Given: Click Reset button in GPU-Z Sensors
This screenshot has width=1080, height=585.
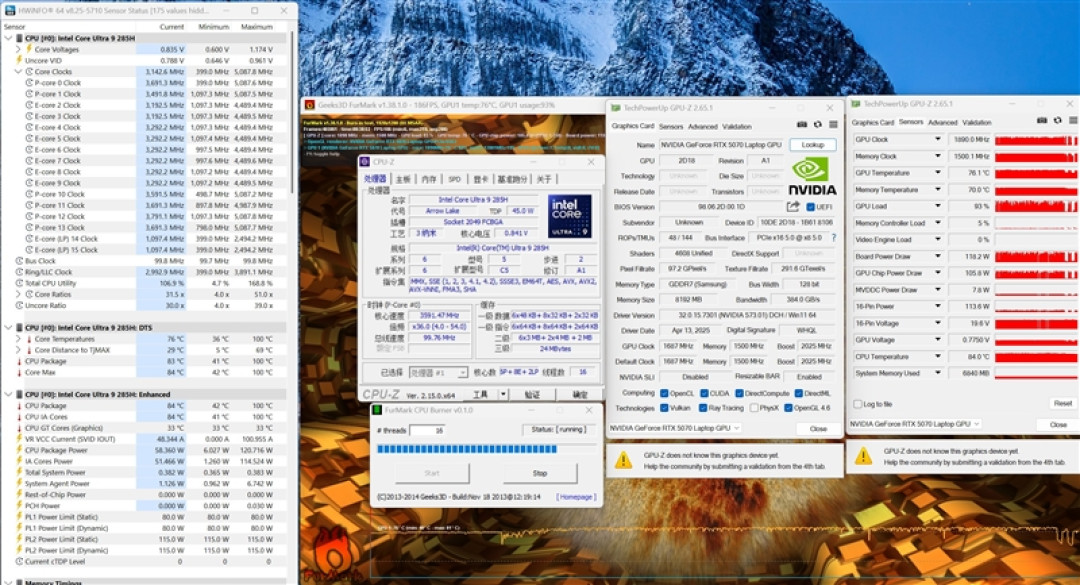Looking at the screenshot, I should coord(1062,403).
